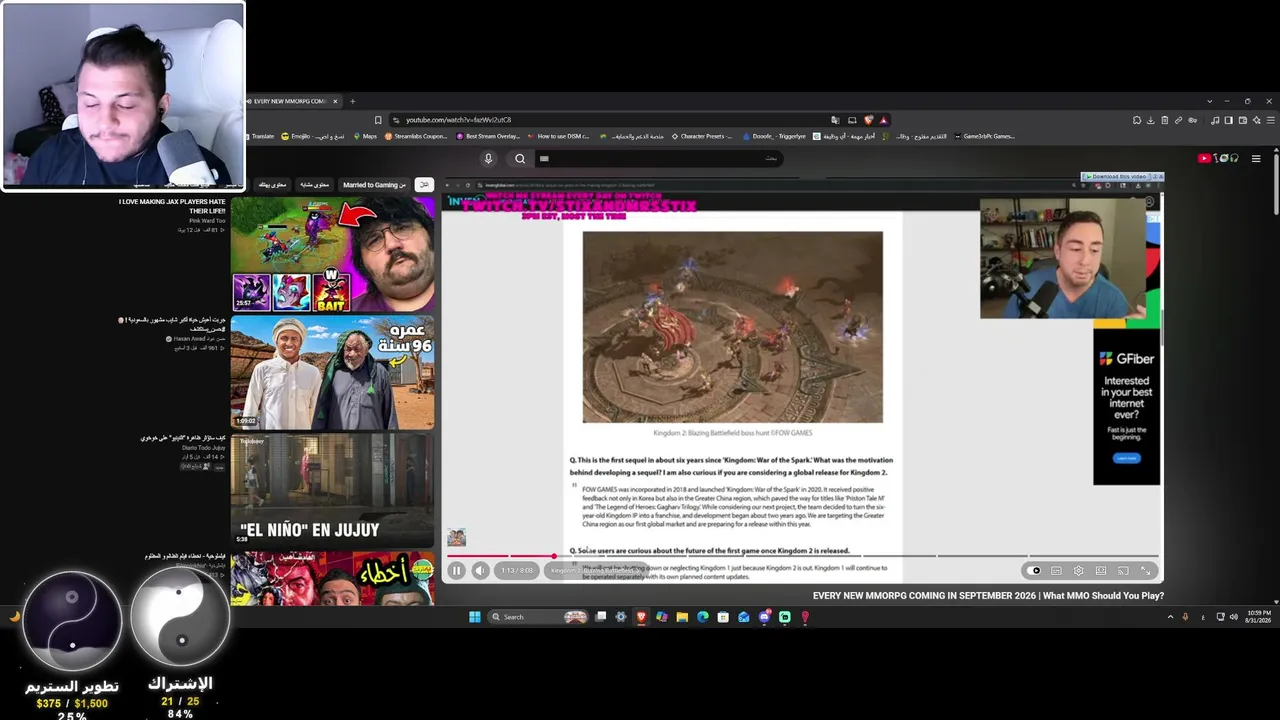Switch player to theater mode
The image size is (1280, 720).
(1101, 571)
